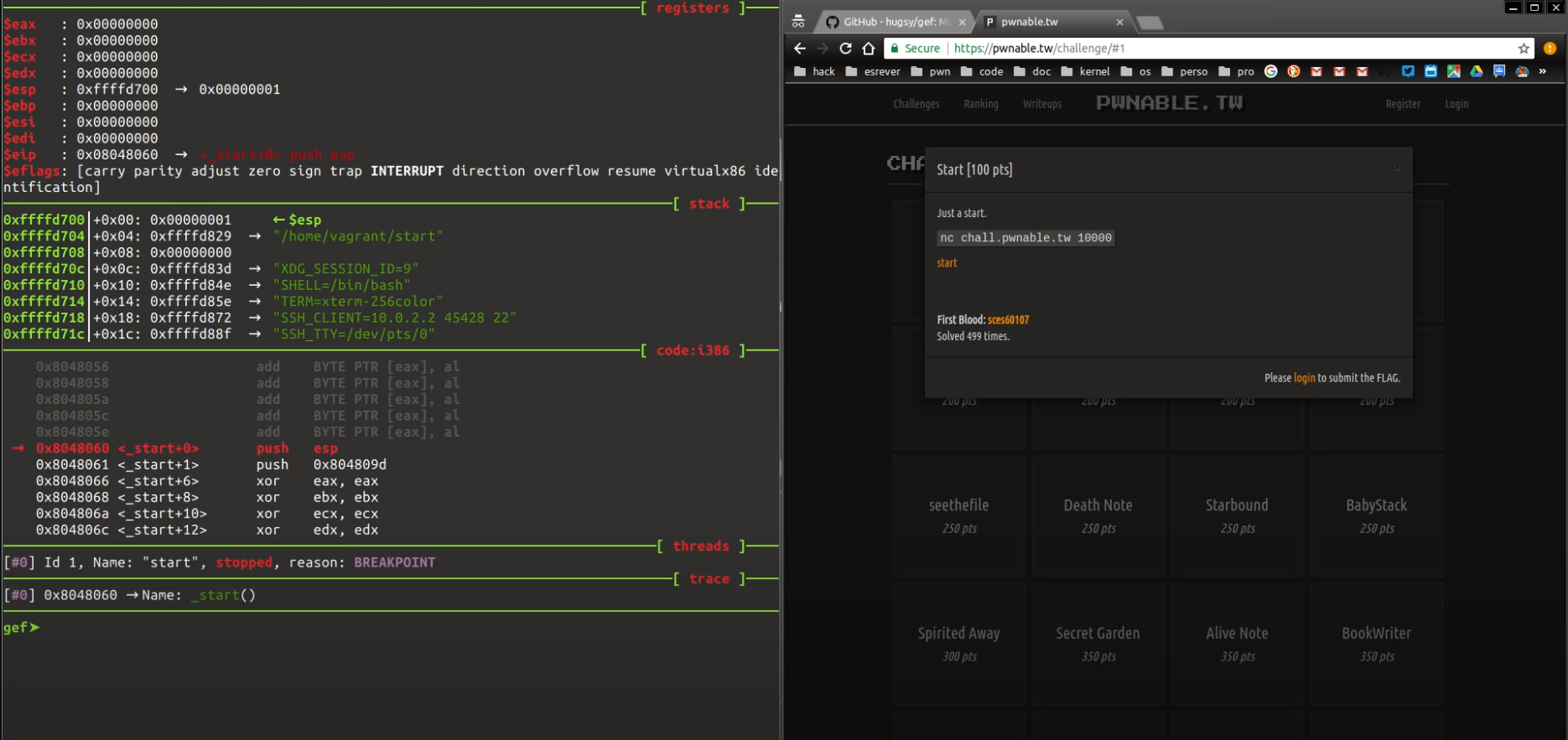1568x740 pixels.
Task: Open the Twitter bookmark icon
Action: click(x=1408, y=71)
